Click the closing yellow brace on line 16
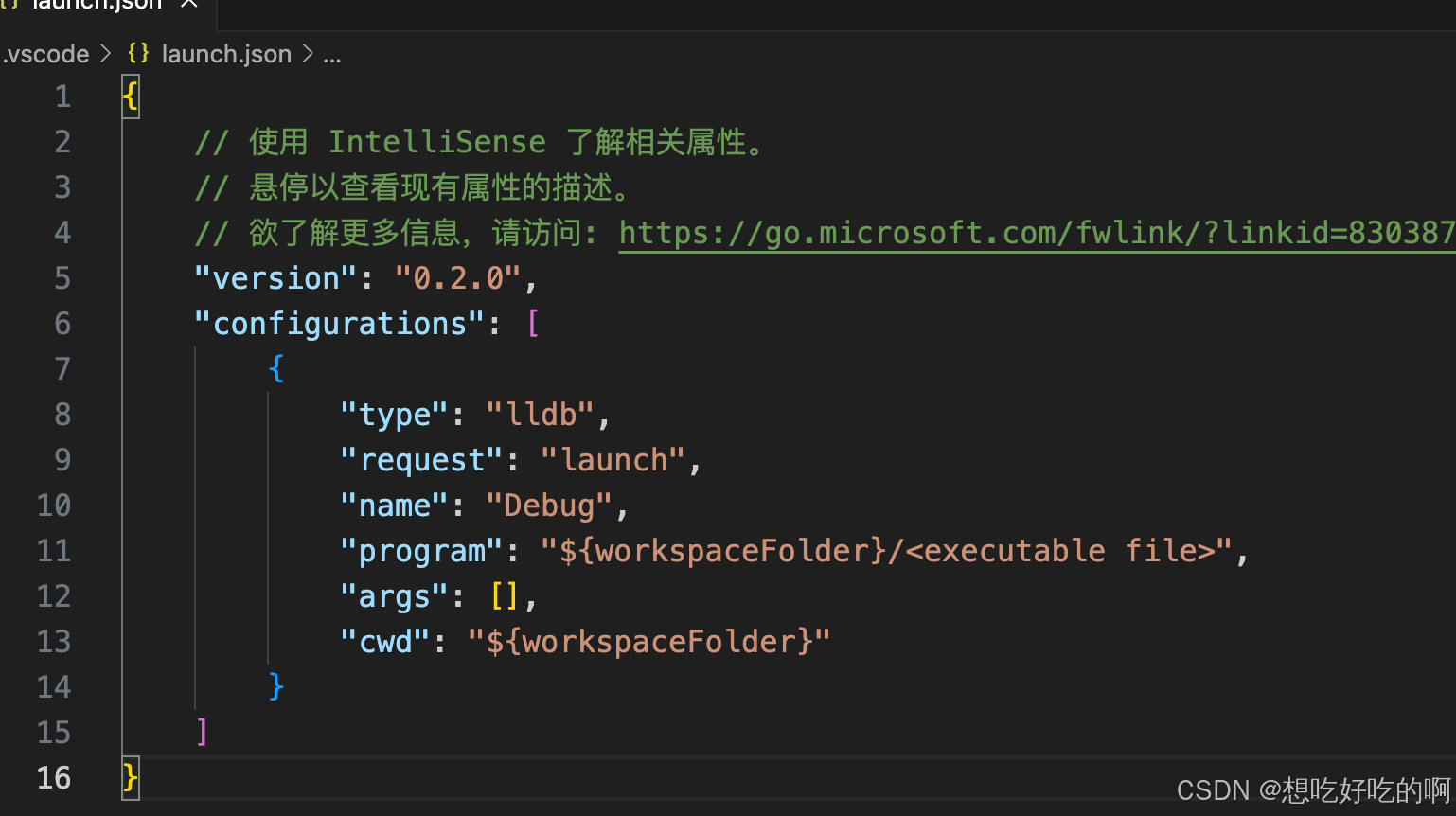 [x=131, y=778]
